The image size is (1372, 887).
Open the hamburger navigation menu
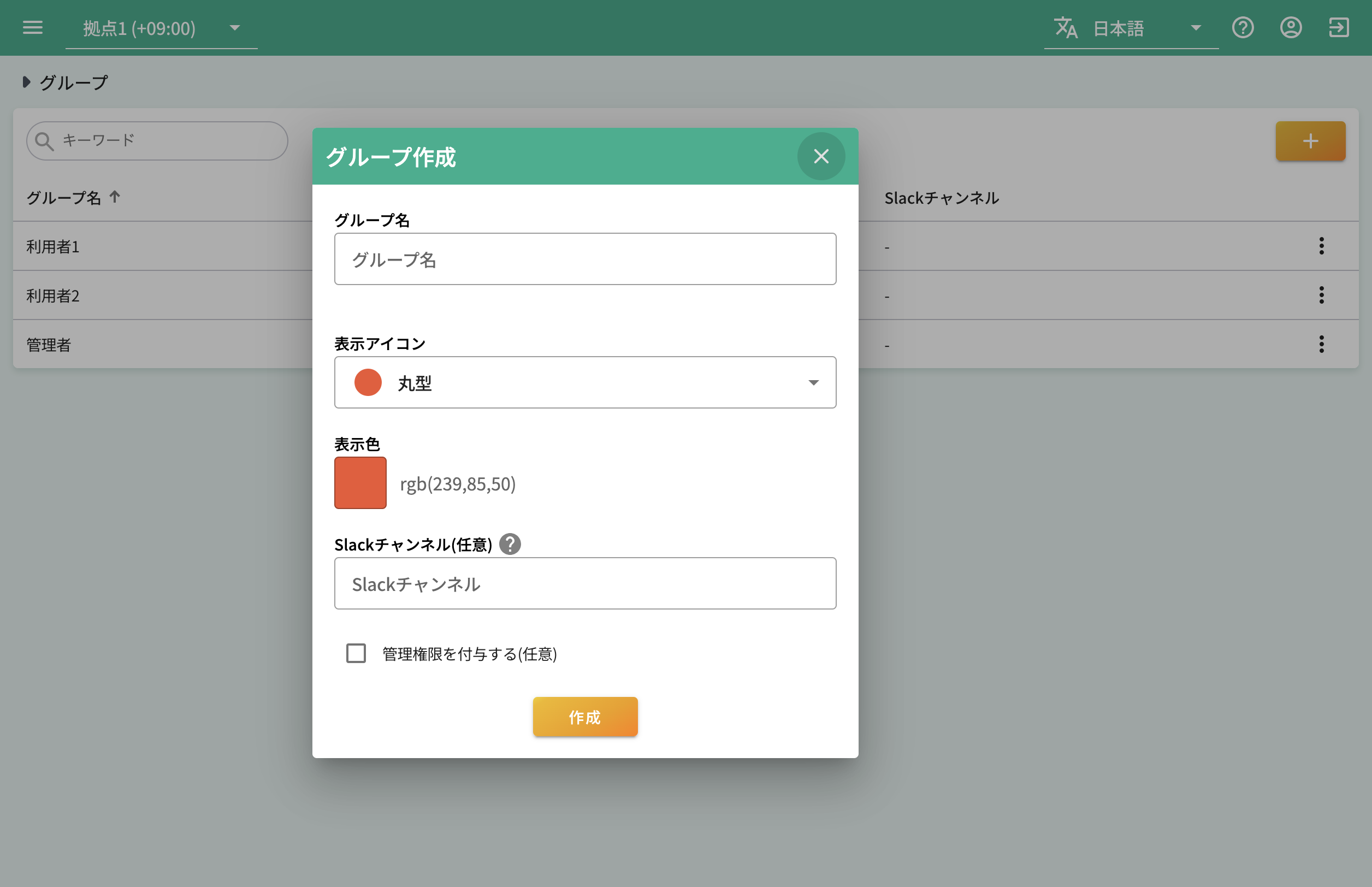pos(33,28)
